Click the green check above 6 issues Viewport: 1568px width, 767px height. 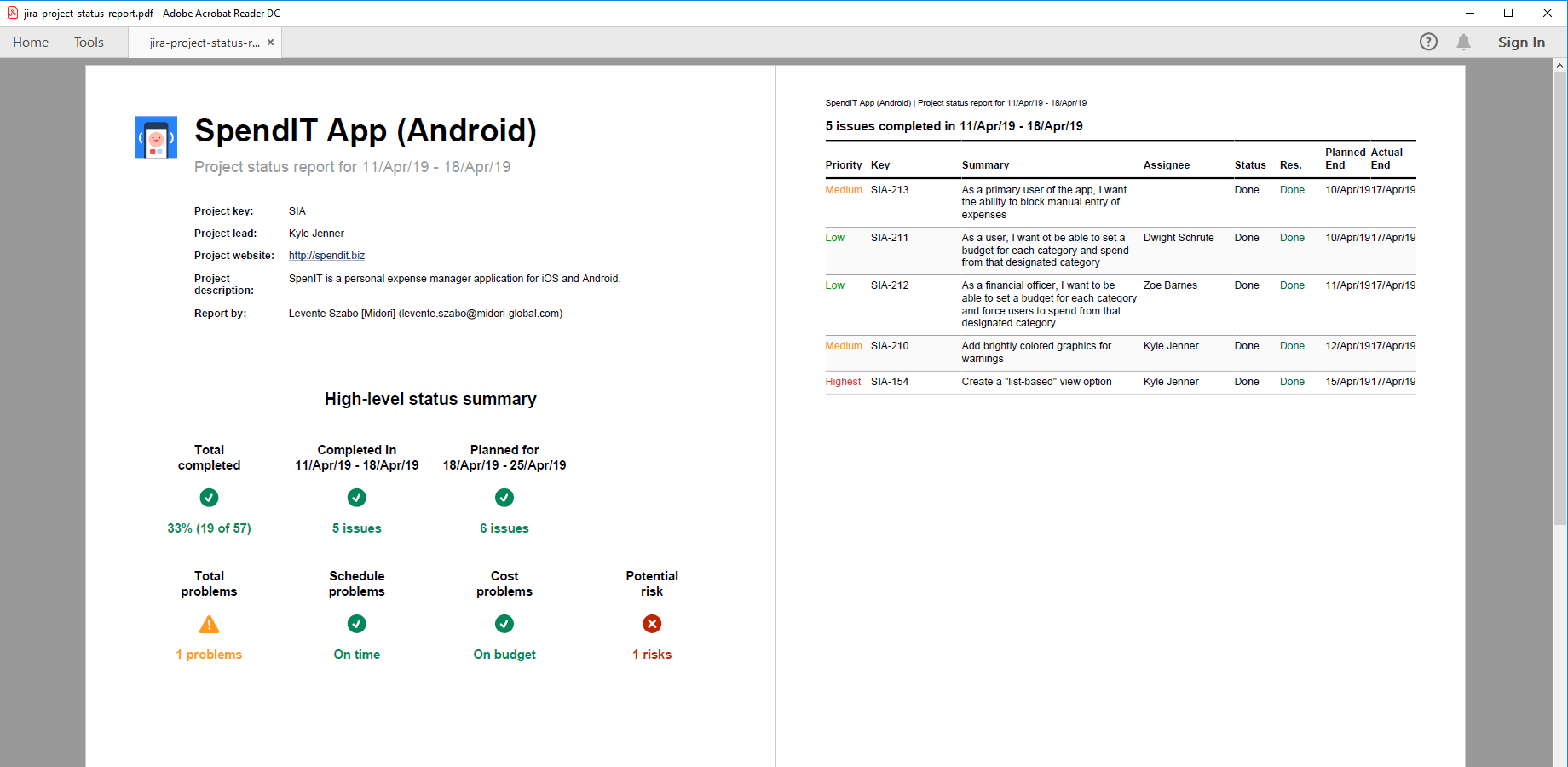pos(504,498)
